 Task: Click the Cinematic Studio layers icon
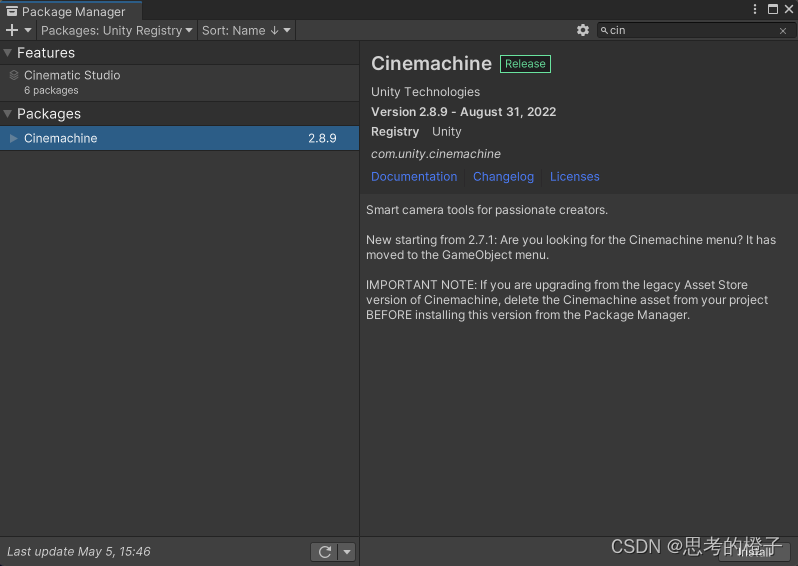pyautogui.click(x=14, y=75)
